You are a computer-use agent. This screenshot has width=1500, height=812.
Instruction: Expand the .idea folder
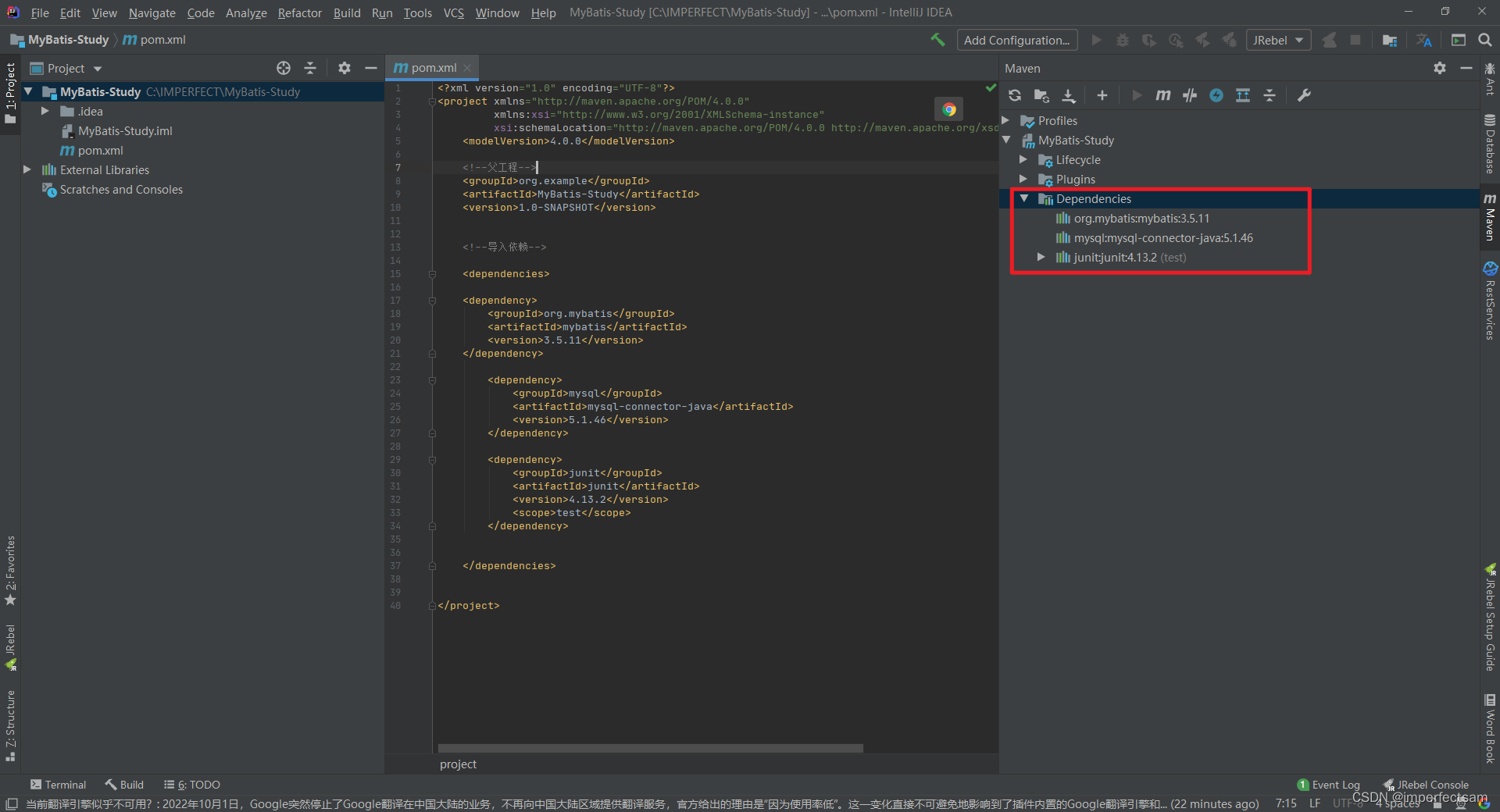45,111
